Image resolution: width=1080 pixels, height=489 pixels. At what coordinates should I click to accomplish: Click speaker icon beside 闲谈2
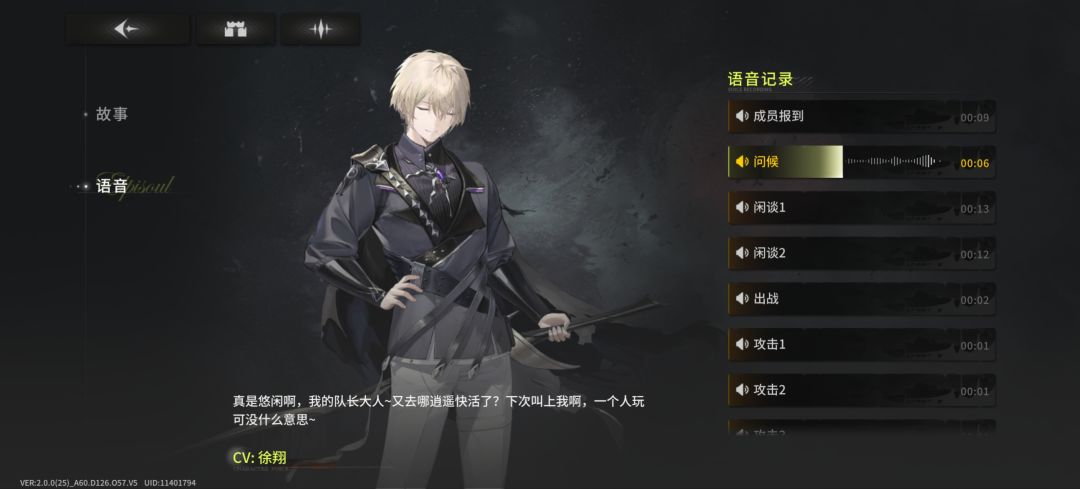742,253
